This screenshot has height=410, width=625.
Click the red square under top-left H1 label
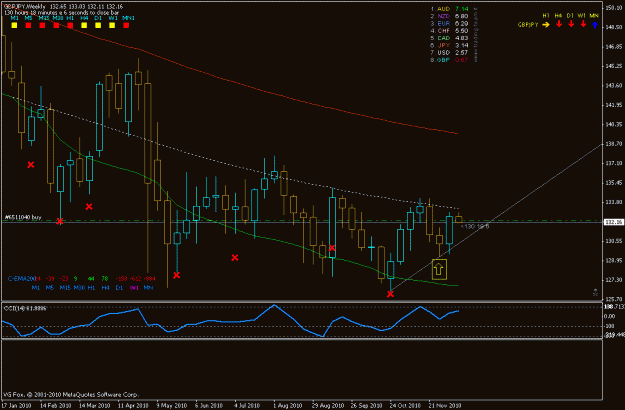(x=70, y=25)
